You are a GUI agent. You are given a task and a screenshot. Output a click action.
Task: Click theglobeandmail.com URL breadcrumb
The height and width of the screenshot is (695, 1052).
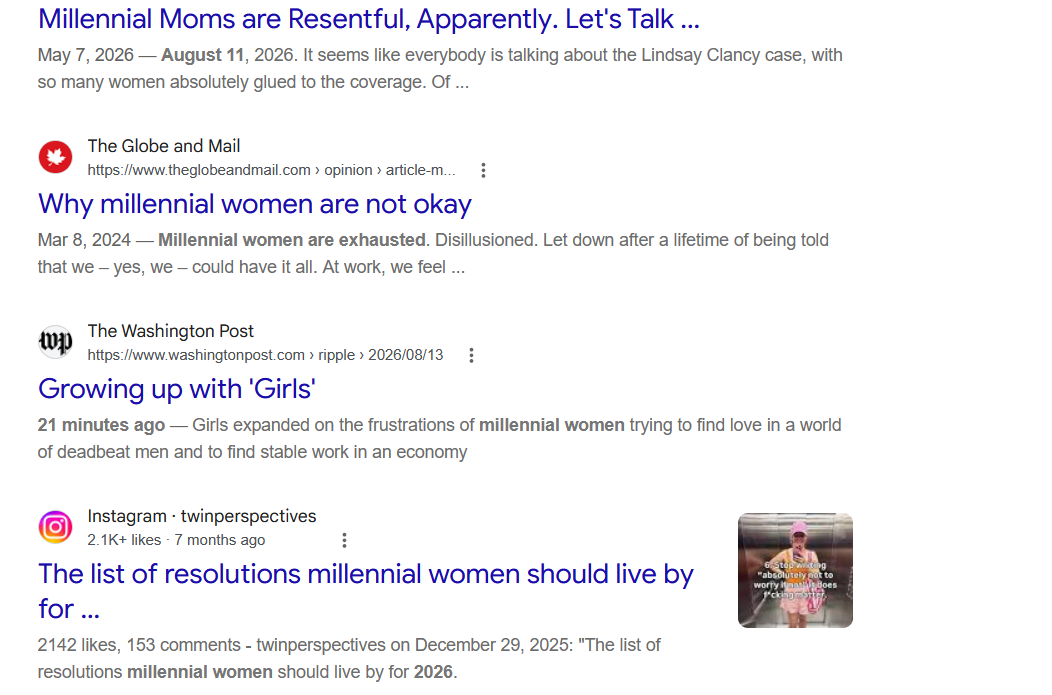tap(271, 170)
